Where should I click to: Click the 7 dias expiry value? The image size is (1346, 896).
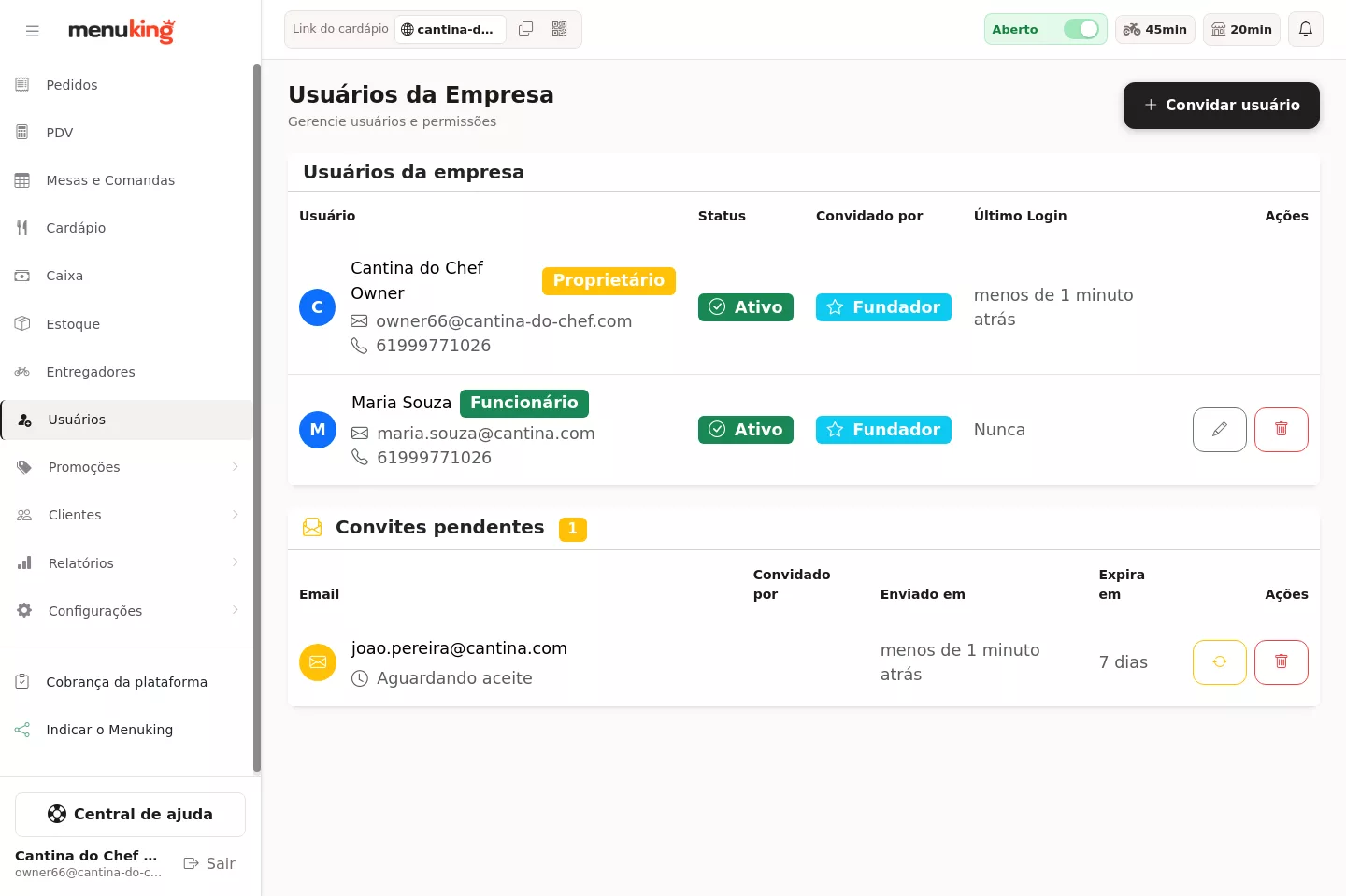click(x=1124, y=662)
